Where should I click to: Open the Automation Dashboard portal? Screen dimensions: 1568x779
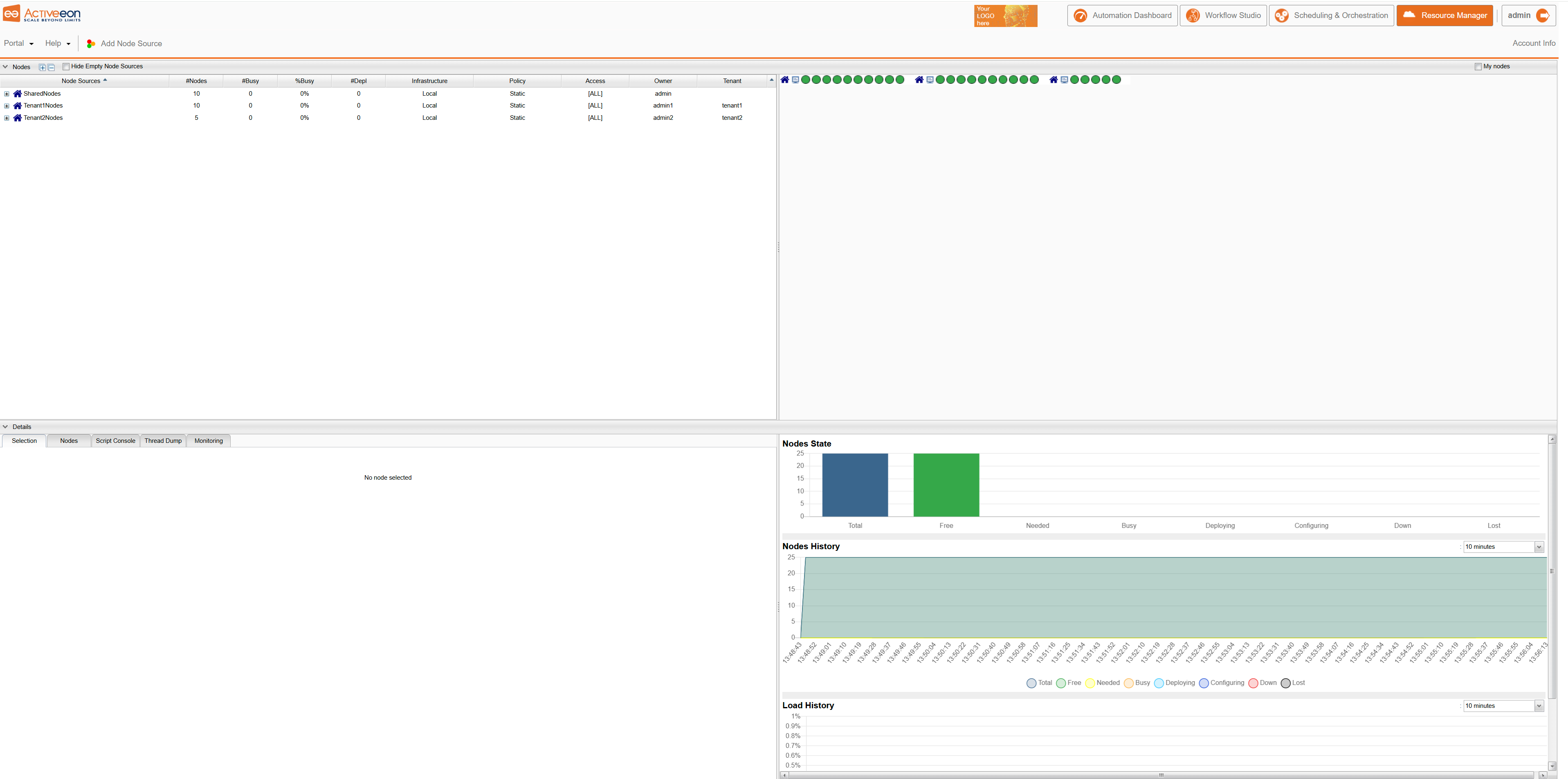pos(1122,15)
